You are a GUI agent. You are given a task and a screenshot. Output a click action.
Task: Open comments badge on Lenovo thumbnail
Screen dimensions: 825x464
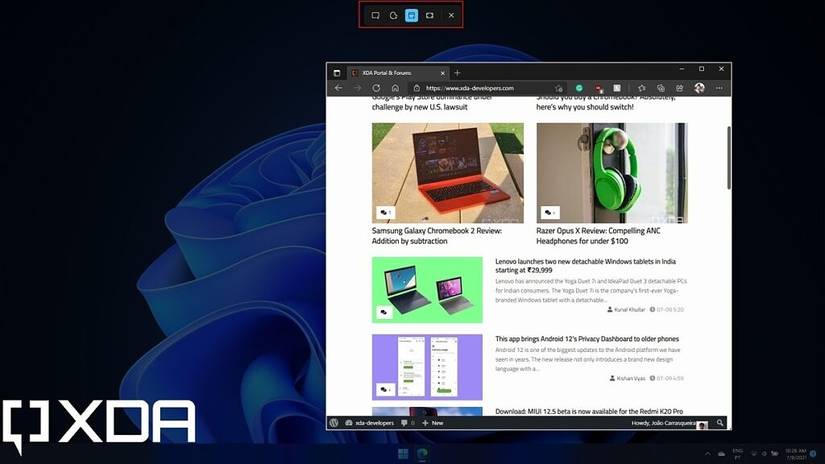click(385, 312)
